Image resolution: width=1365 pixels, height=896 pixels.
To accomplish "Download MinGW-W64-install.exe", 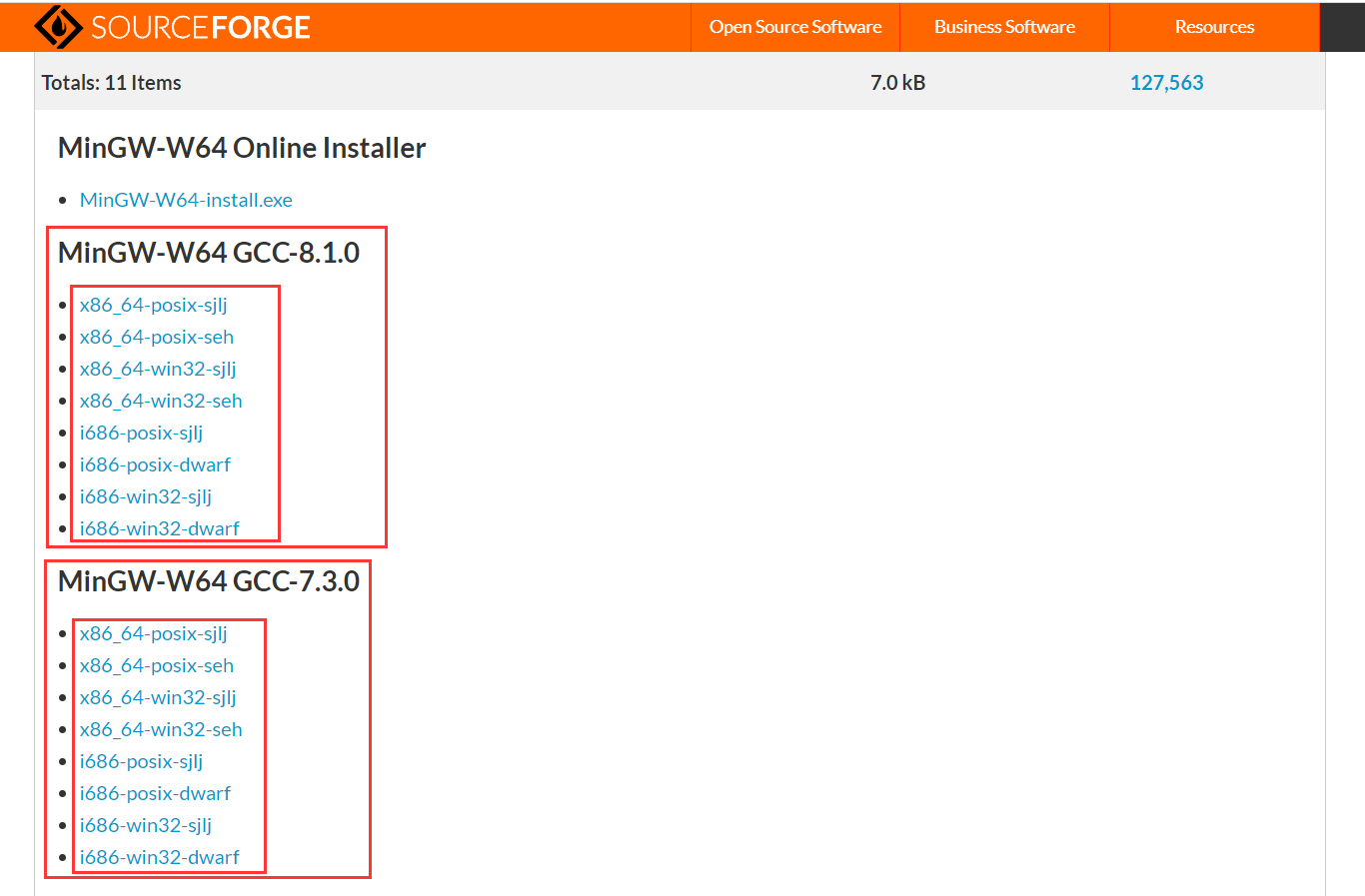I will pyautogui.click(x=186, y=200).
